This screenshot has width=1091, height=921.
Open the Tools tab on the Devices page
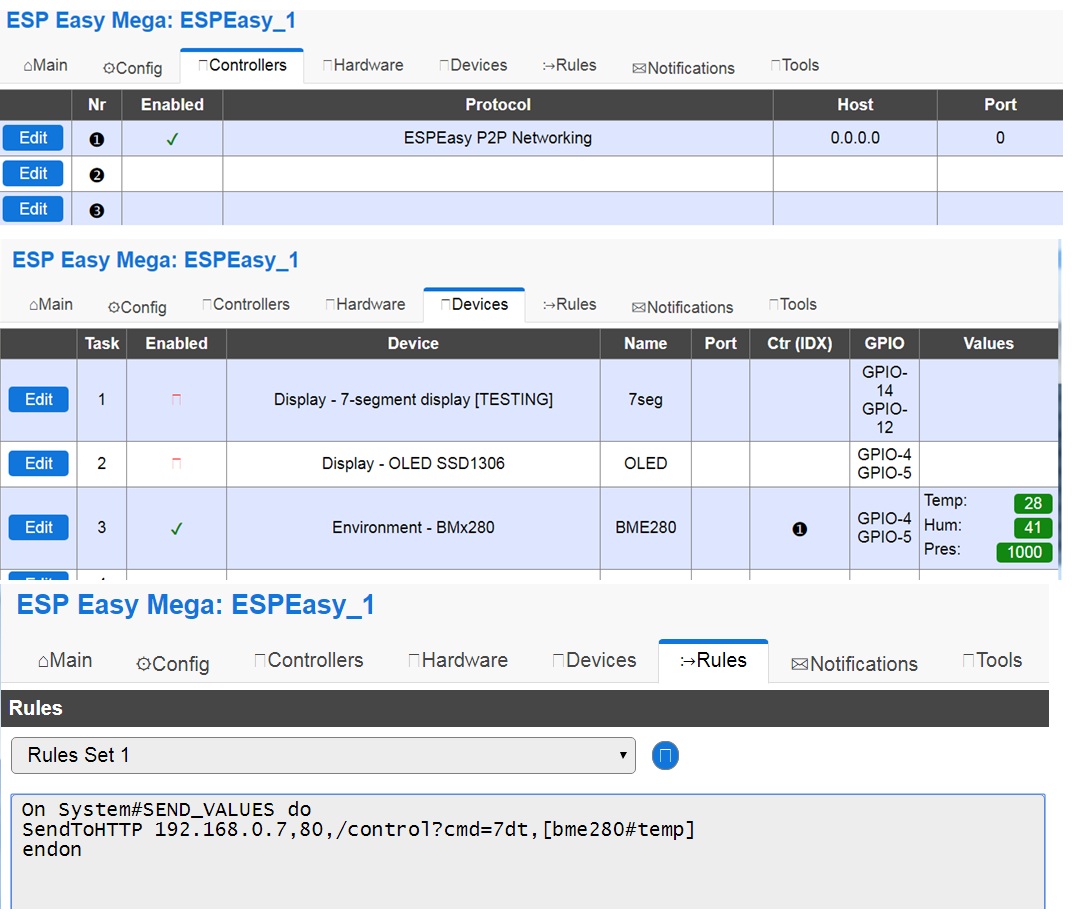793,305
